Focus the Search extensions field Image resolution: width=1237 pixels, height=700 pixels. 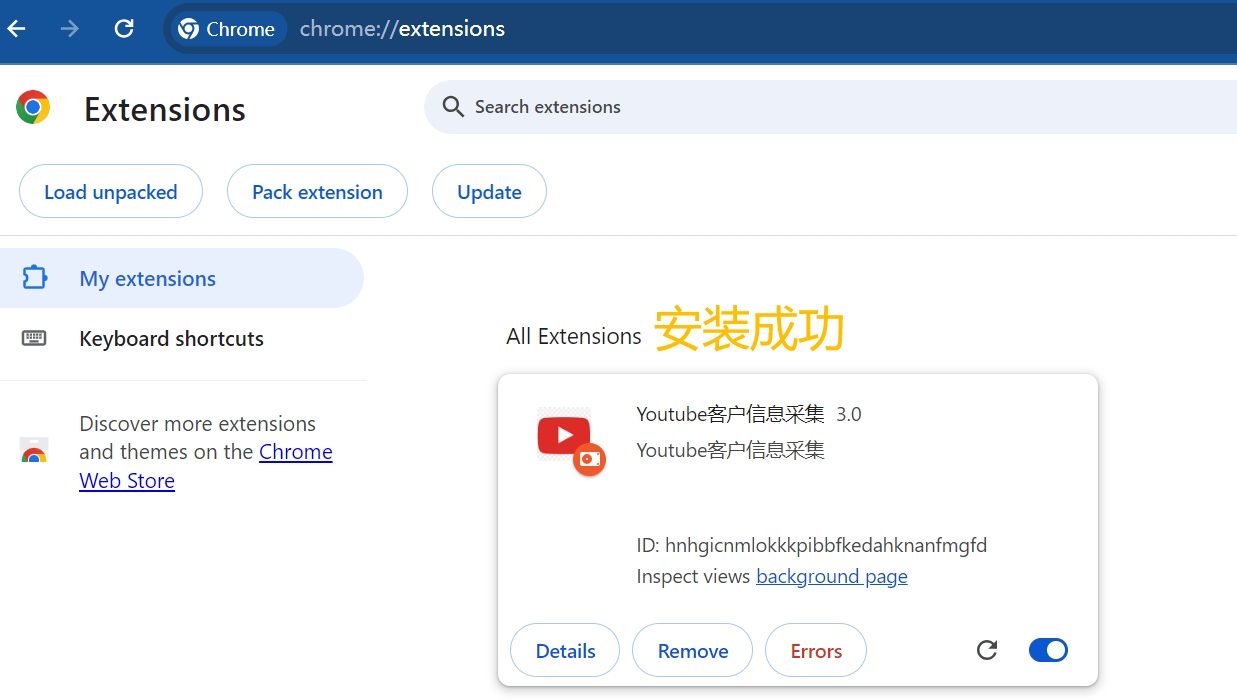coord(830,107)
